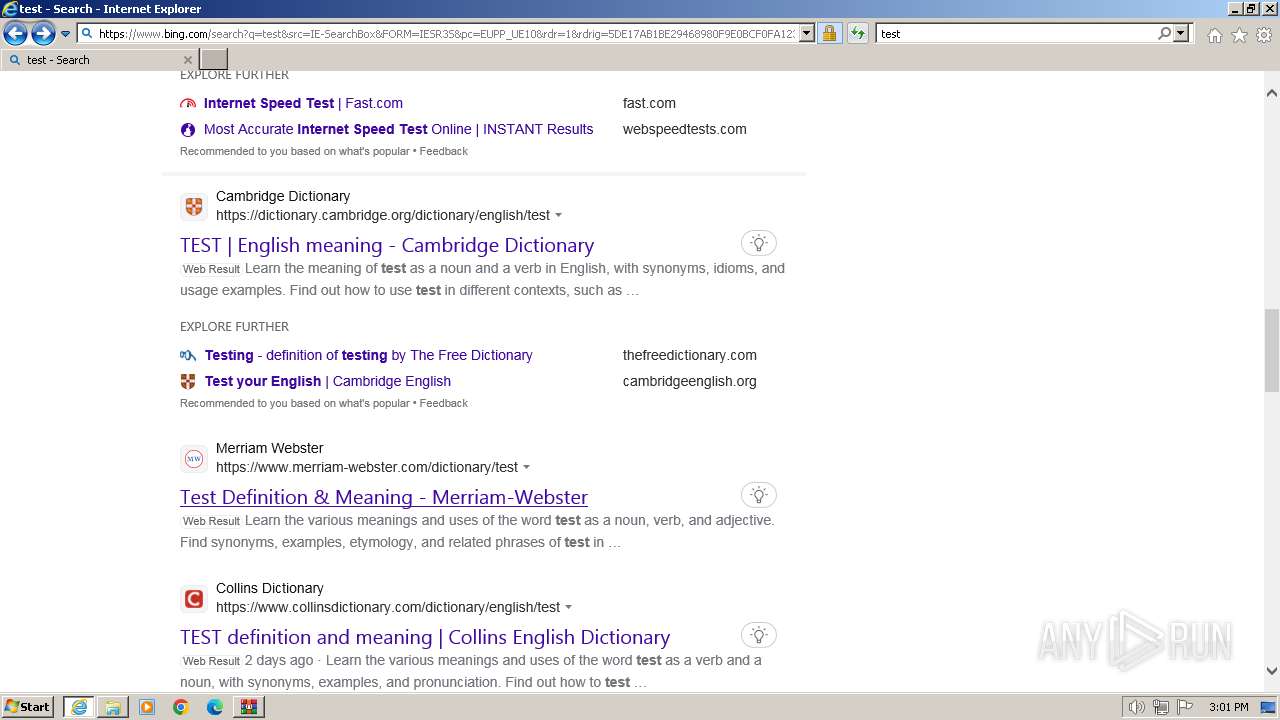Click the Action Center flag tray icon
1280x720 pixels.
coord(1186,707)
